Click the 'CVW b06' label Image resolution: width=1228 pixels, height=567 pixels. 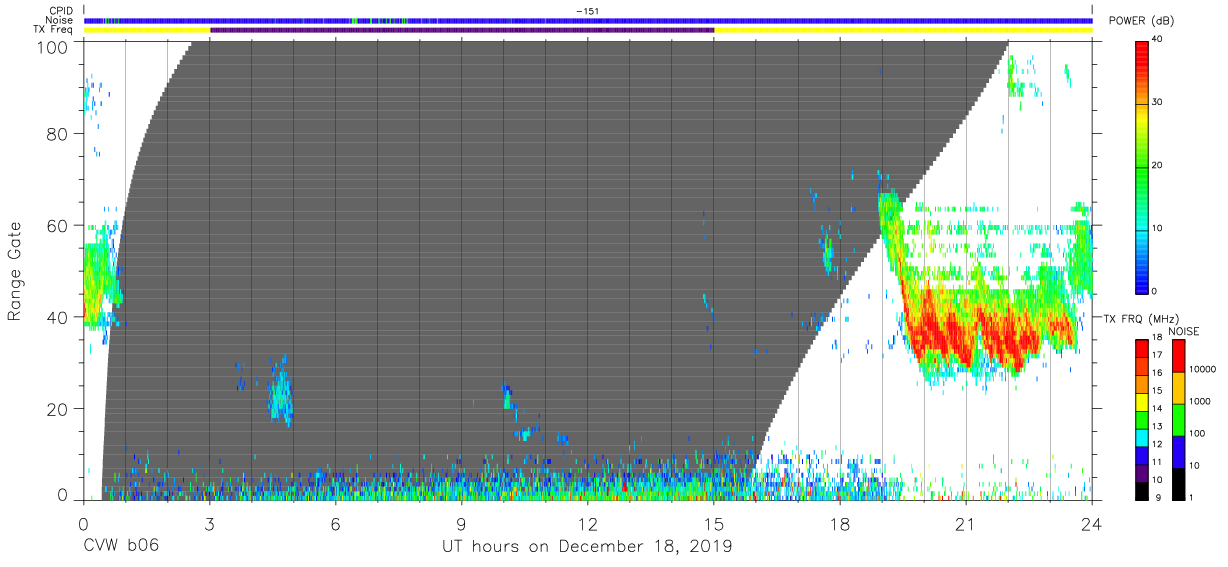point(119,547)
